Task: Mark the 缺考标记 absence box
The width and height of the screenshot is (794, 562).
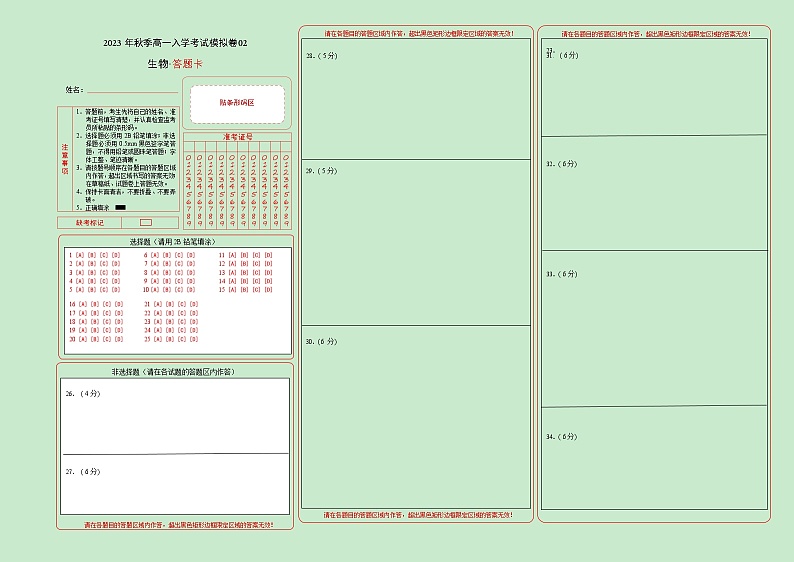Action: pos(146,222)
